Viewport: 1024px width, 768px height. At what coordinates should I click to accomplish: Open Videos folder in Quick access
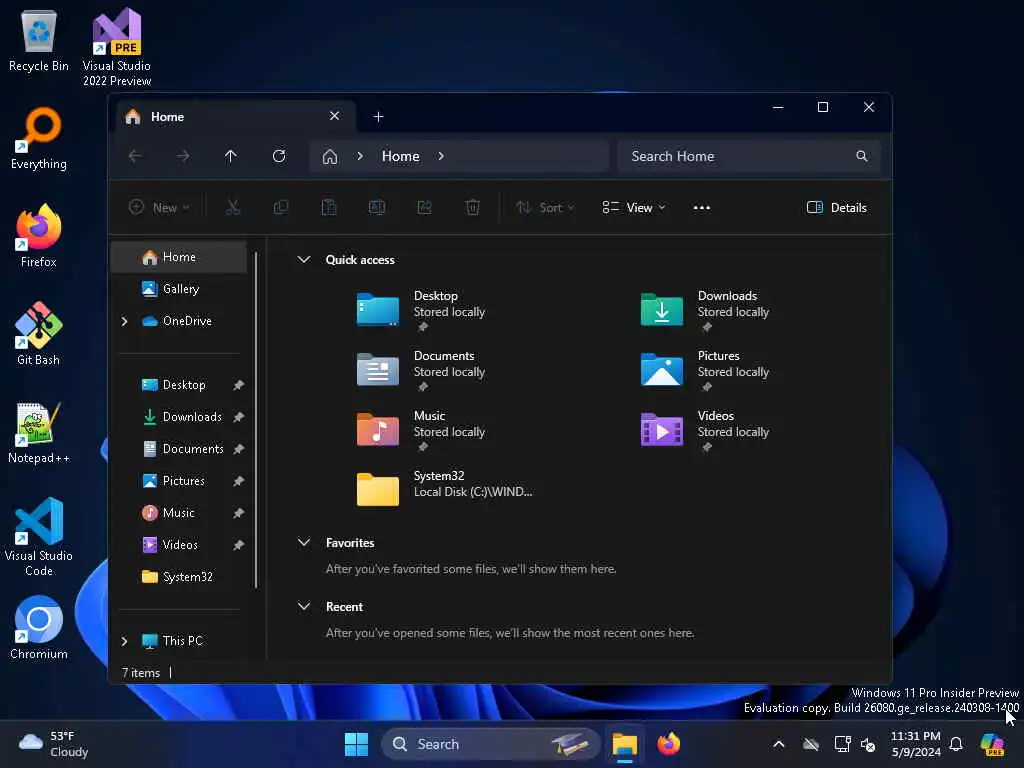705,430
